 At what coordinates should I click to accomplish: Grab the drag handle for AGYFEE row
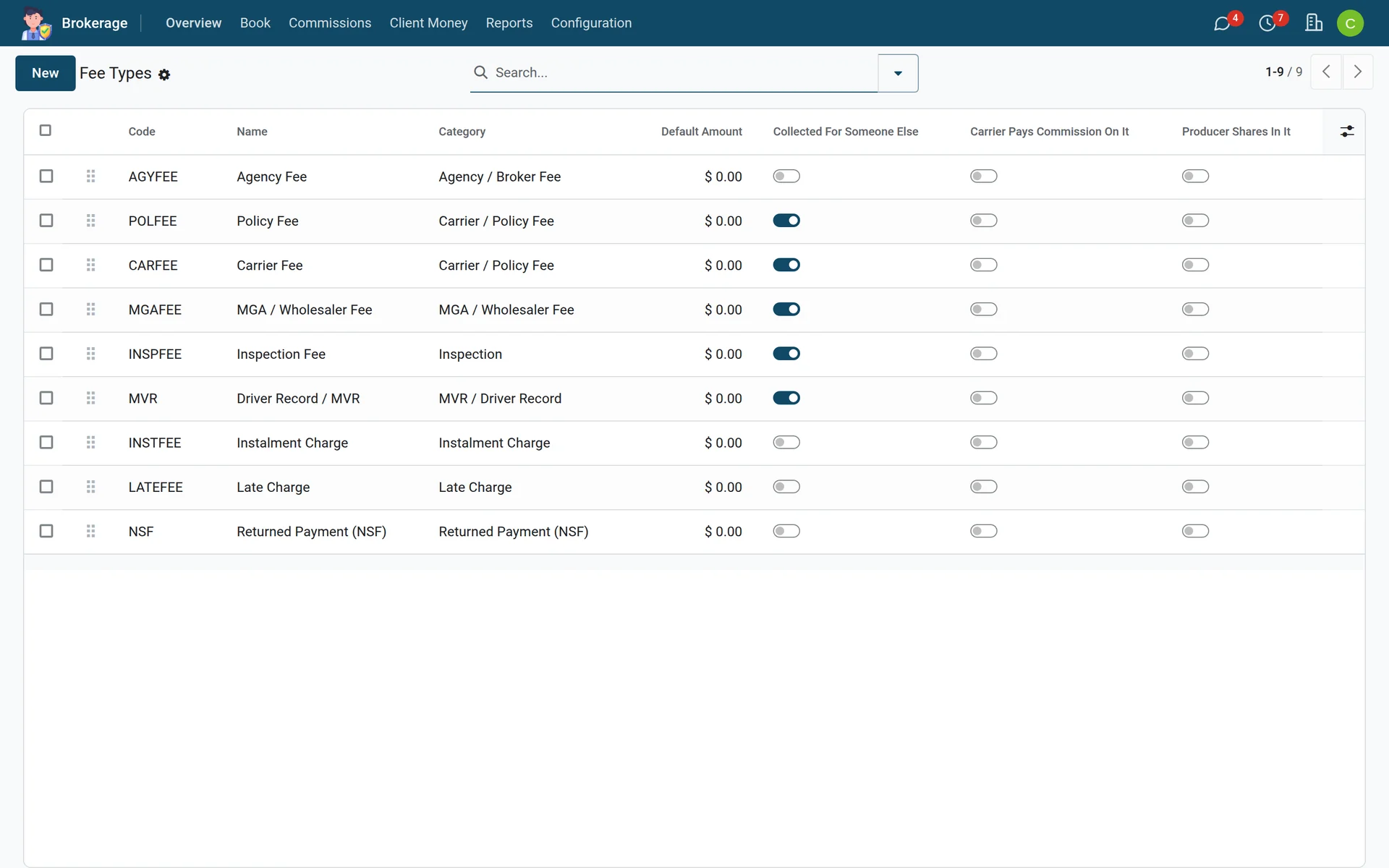tap(90, 176)
